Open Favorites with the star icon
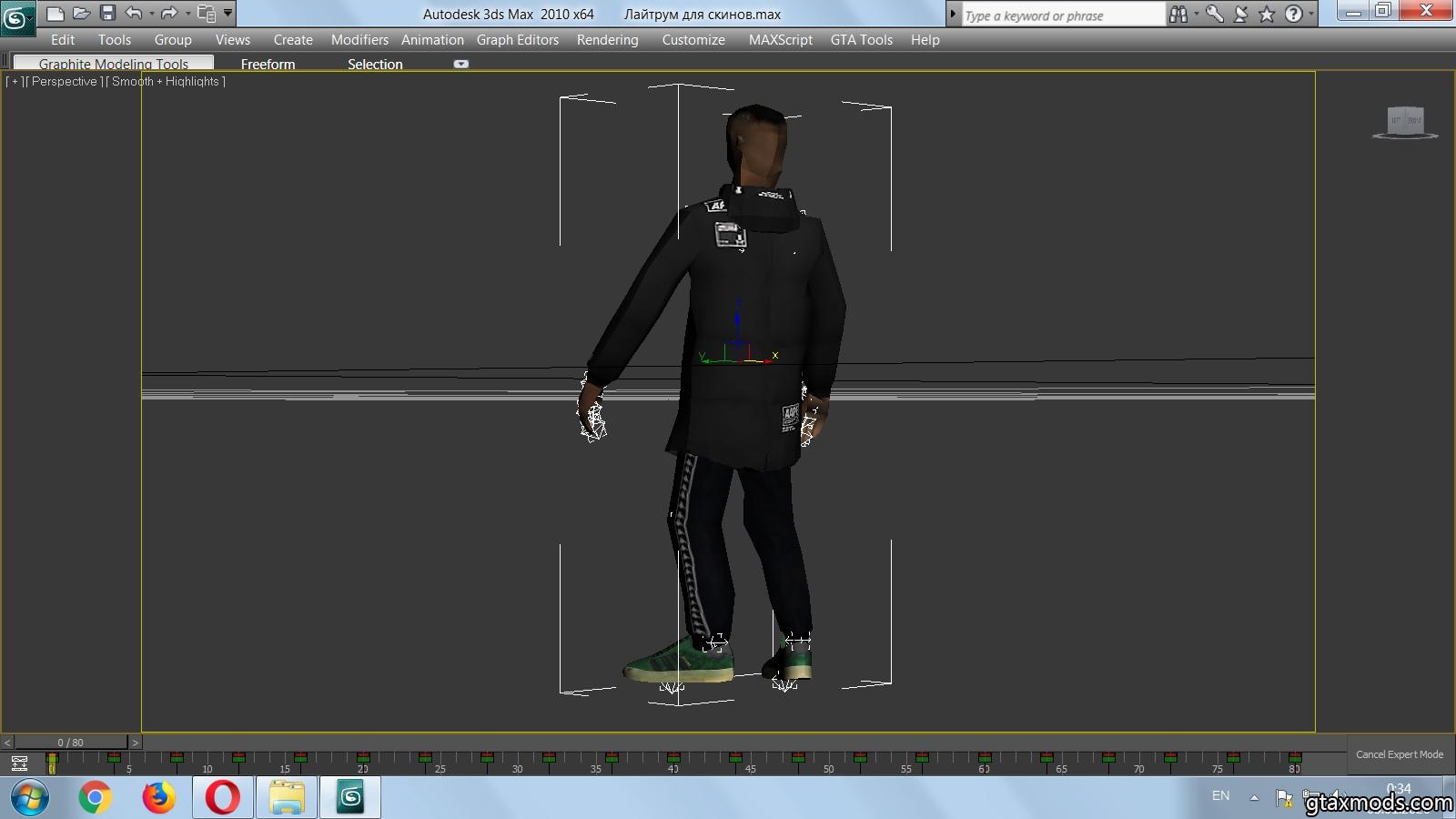Viewport: 1456px width, 819px height. (1267, 15)
